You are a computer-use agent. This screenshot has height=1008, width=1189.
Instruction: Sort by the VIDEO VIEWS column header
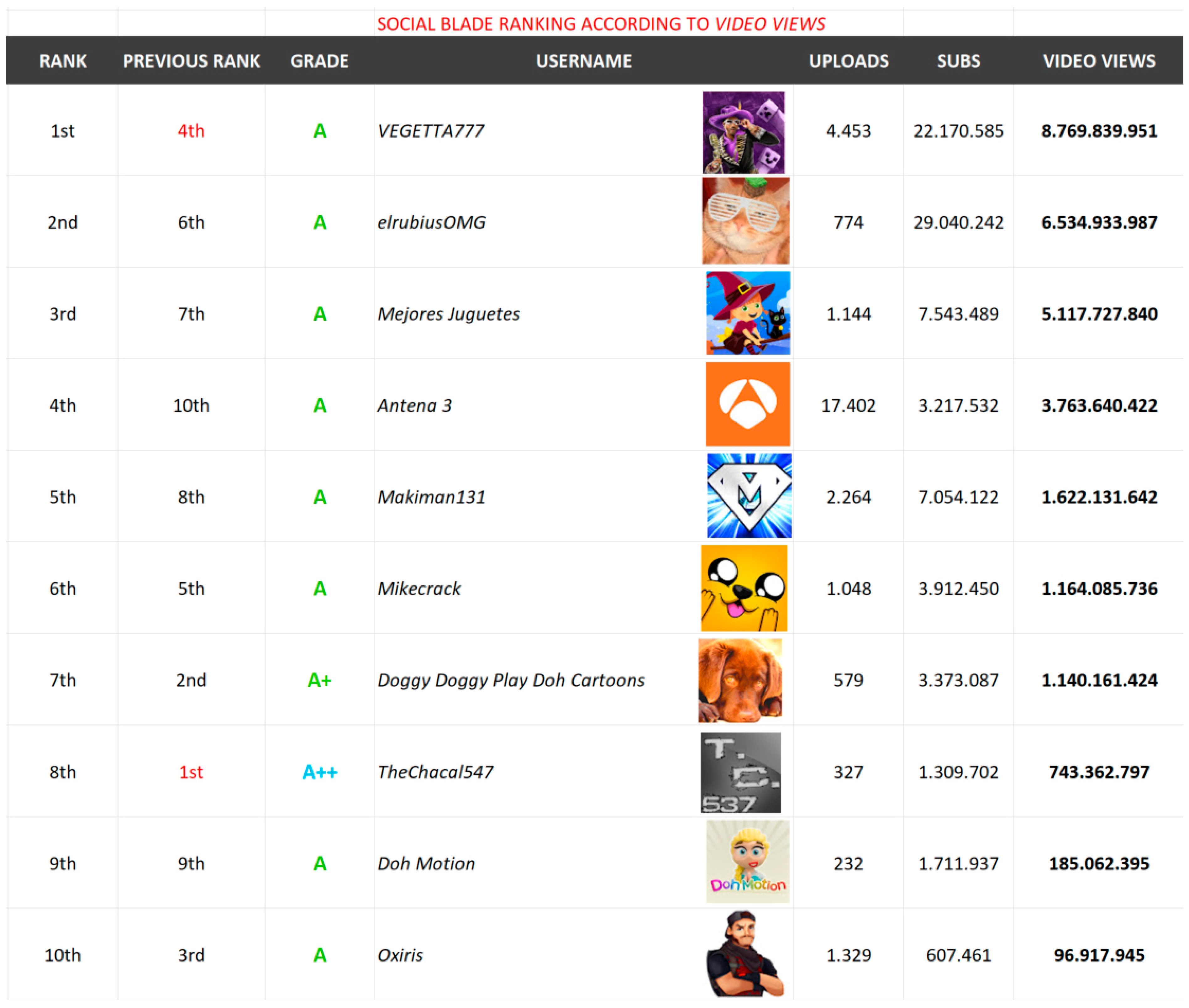(1098, 61)
